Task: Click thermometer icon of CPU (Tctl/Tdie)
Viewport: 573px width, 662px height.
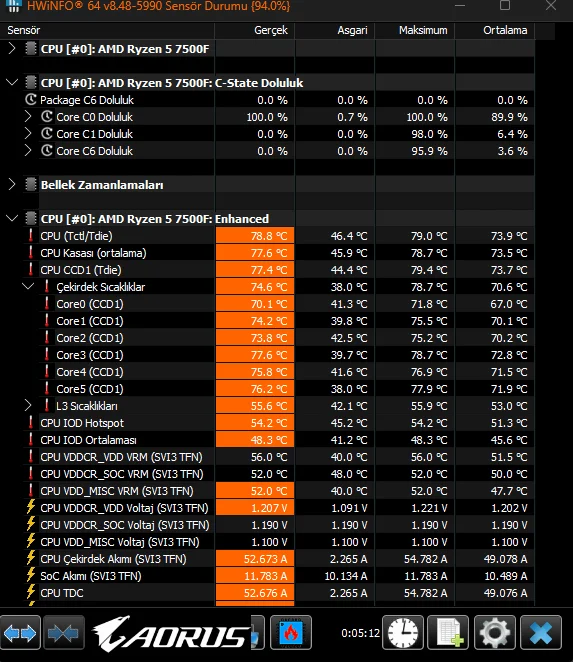Action: [x=31, y=236]
